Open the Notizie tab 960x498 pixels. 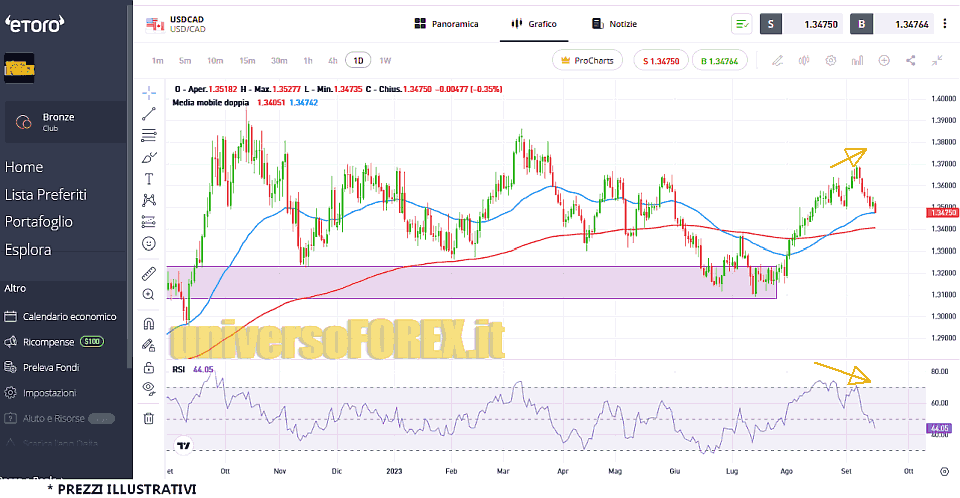pyautogui.click(x=614, y=24)
